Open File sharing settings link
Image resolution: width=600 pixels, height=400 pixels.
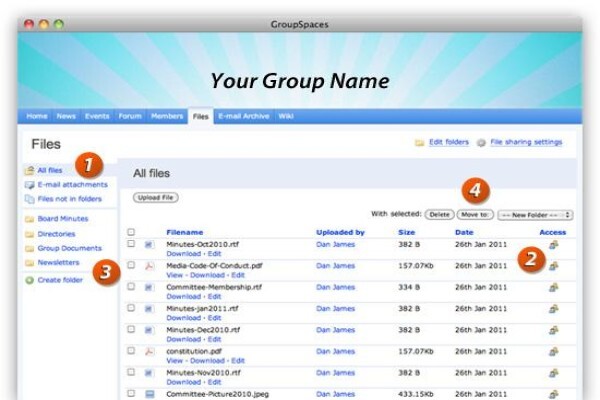(x=526, y=142)
